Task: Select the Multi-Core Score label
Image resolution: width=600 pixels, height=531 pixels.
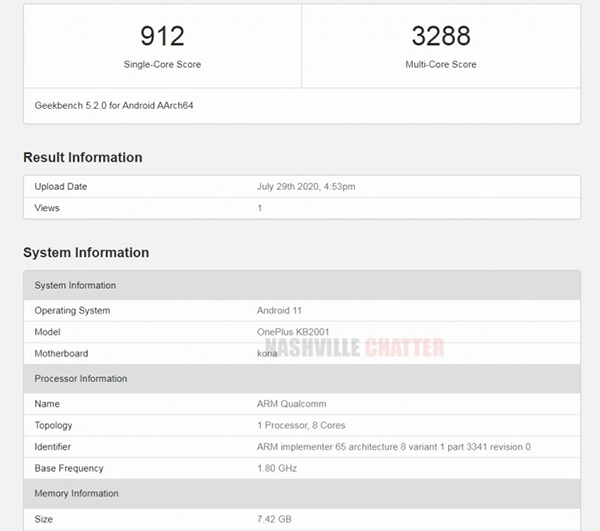Action: 440,65
